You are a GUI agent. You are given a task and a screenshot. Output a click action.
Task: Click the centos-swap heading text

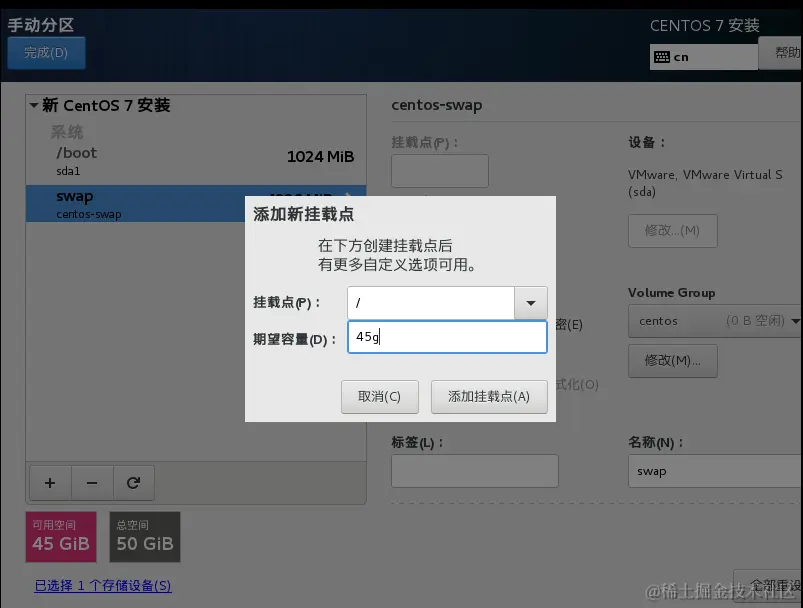(x=437, y=105)
